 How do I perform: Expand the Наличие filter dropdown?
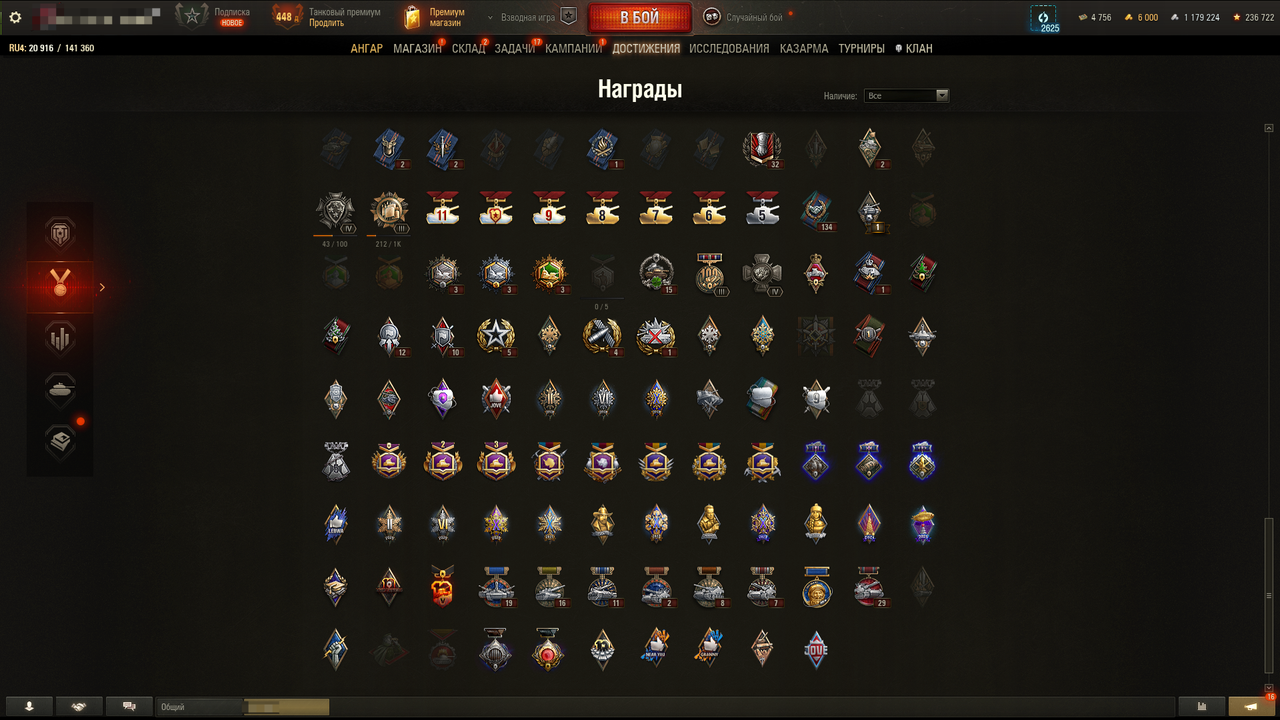[x=906, y=96]
